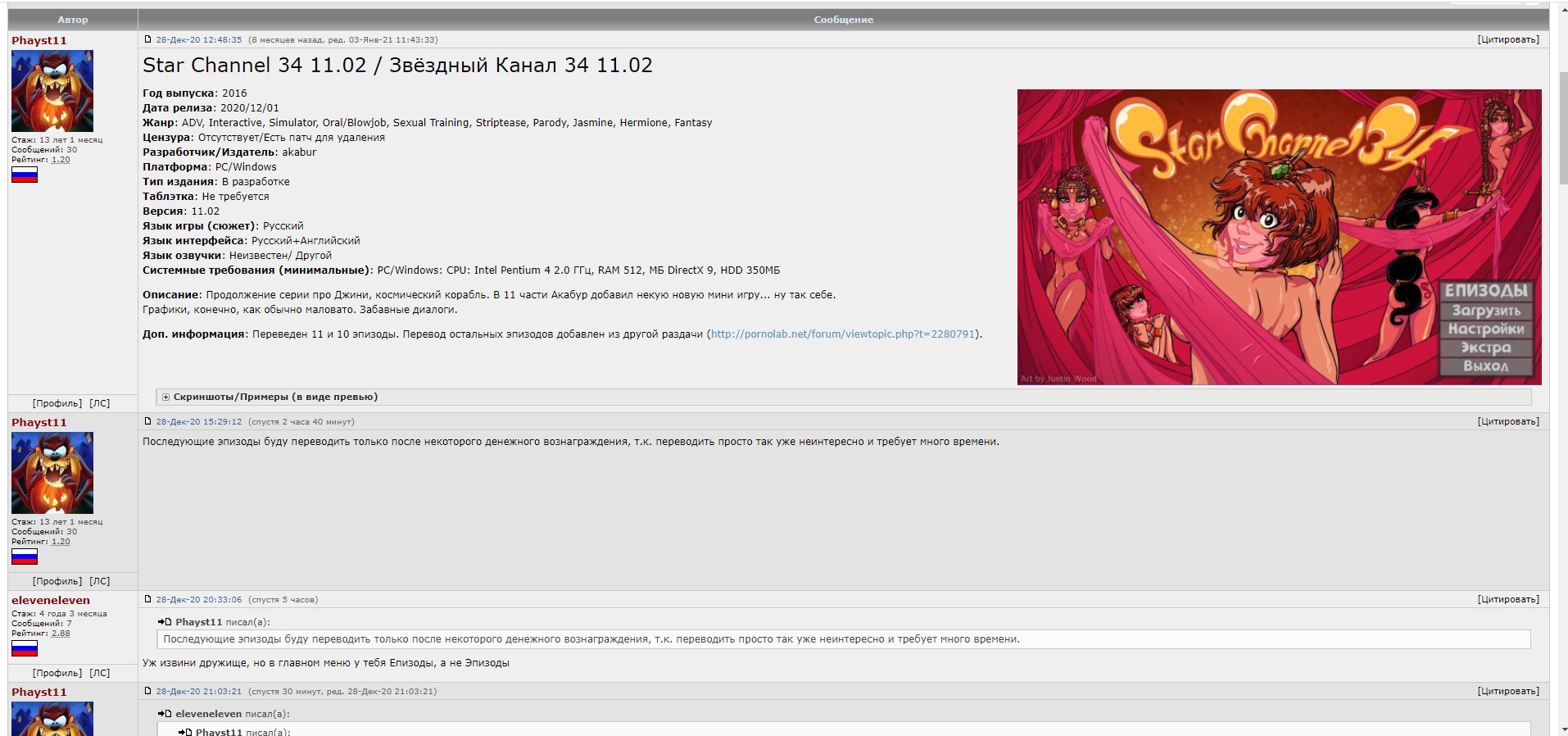Open [ЛС] under the first Phayst11 post

coord(99,403)
